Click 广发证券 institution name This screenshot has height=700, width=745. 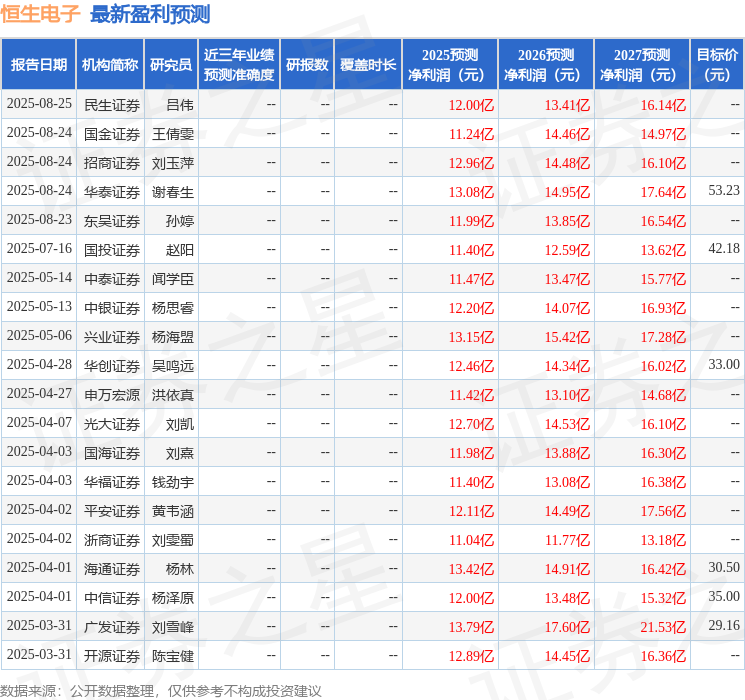point(112,627)
